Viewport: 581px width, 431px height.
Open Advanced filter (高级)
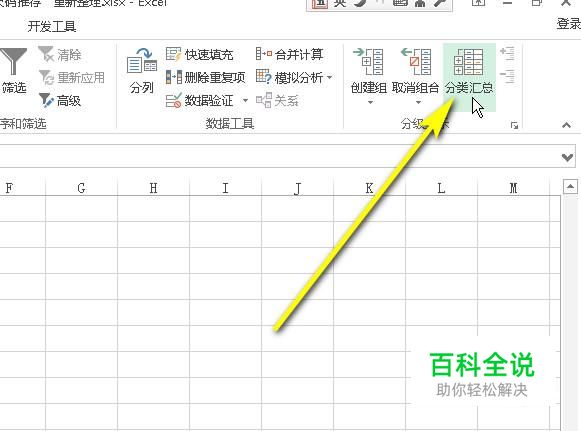[60, 100]
